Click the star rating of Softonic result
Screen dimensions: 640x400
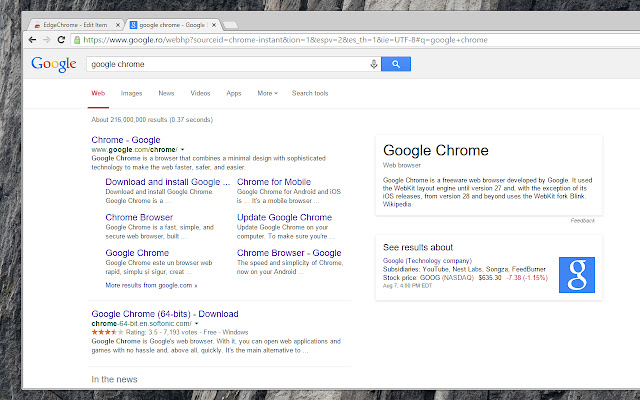click(x=107, y=332)
